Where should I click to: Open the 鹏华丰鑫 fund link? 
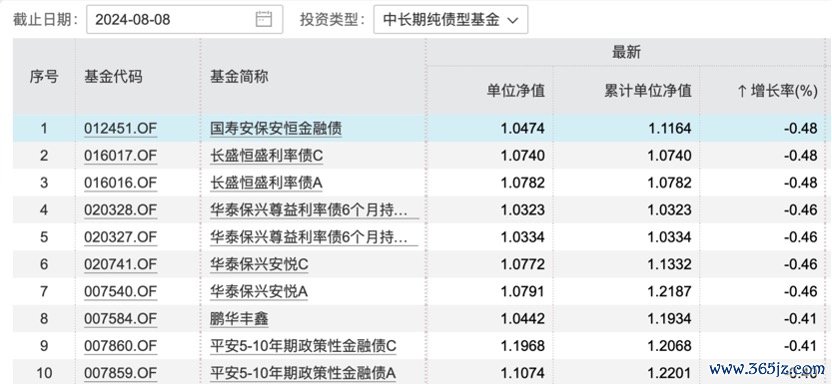pyautogui.click(x=239, y=319)
